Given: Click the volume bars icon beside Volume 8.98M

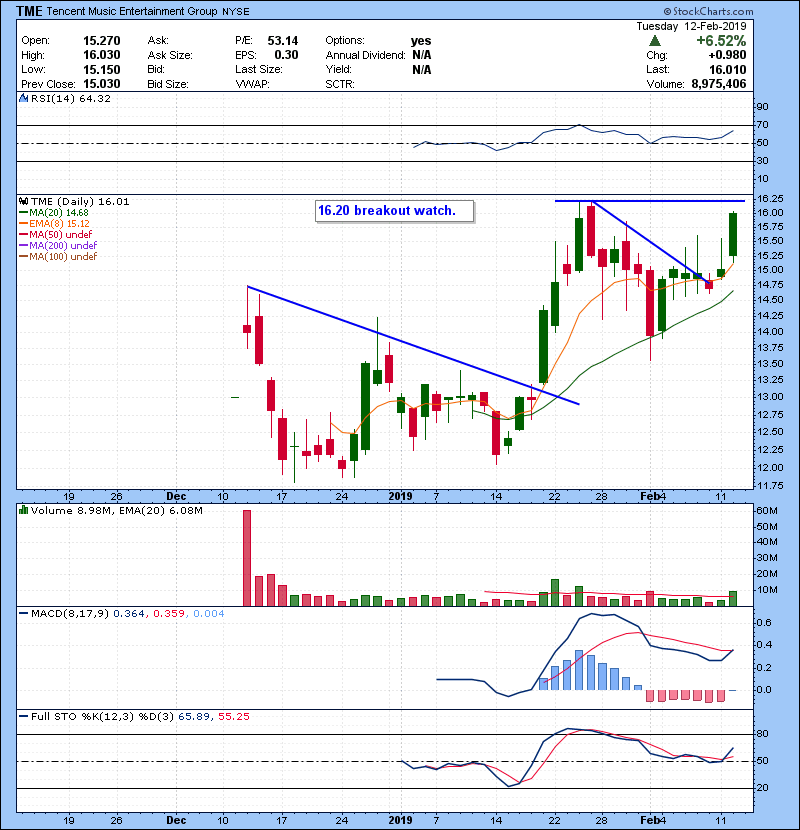Looking at the screenshot, I should [23, 510].
